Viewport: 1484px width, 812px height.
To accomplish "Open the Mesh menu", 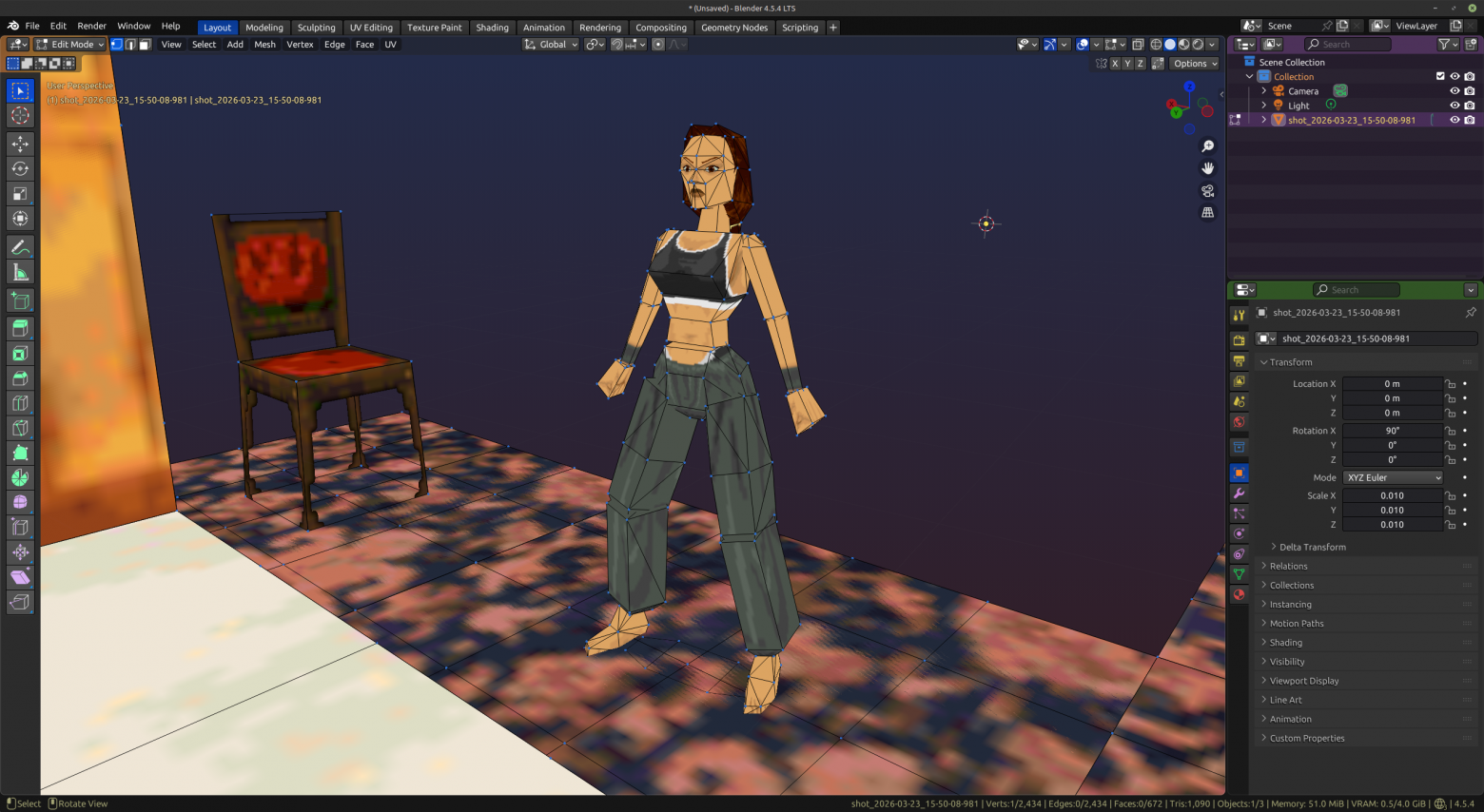I will [x=264, y=45].
